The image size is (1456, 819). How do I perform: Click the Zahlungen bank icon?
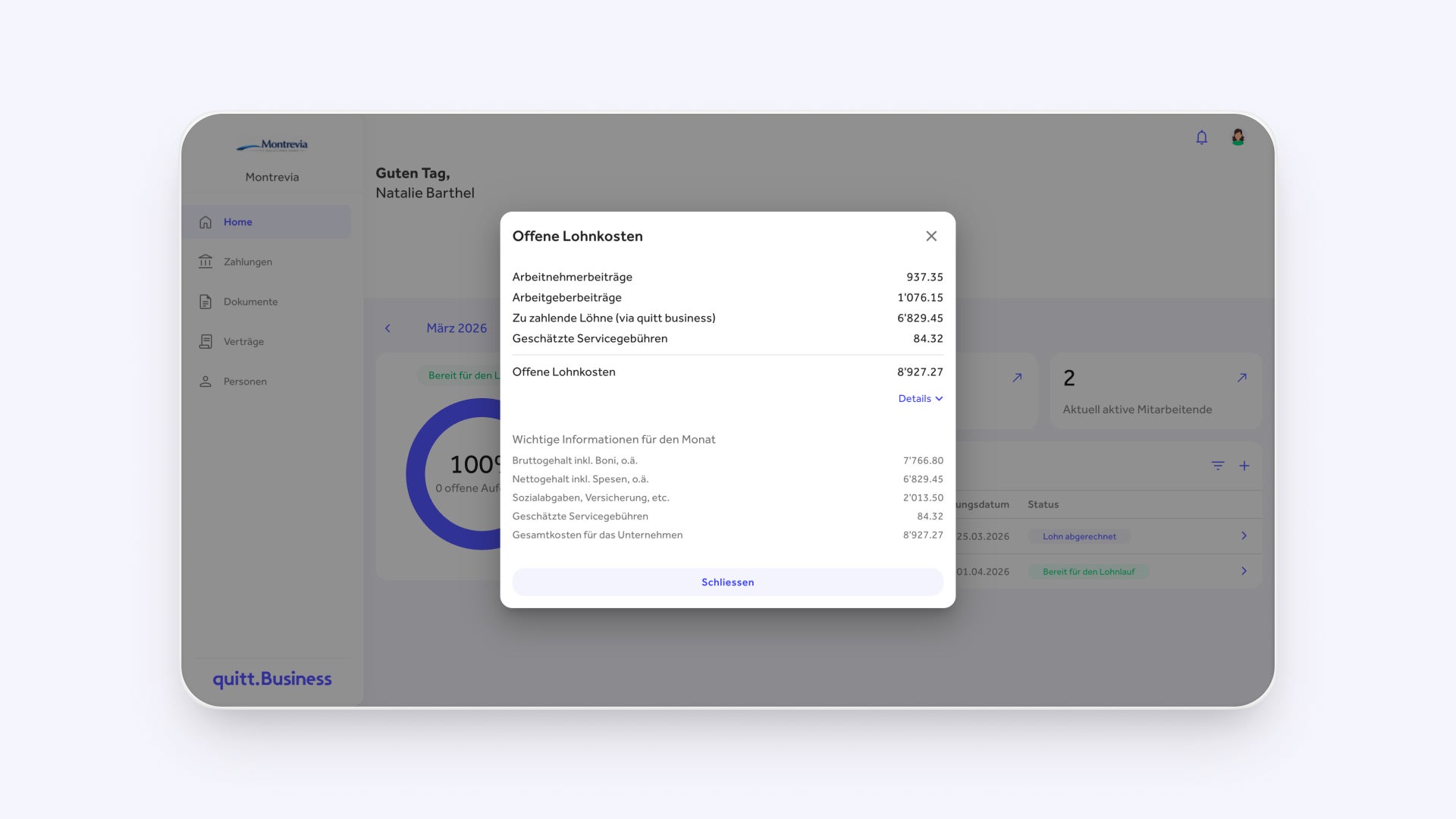206,262
